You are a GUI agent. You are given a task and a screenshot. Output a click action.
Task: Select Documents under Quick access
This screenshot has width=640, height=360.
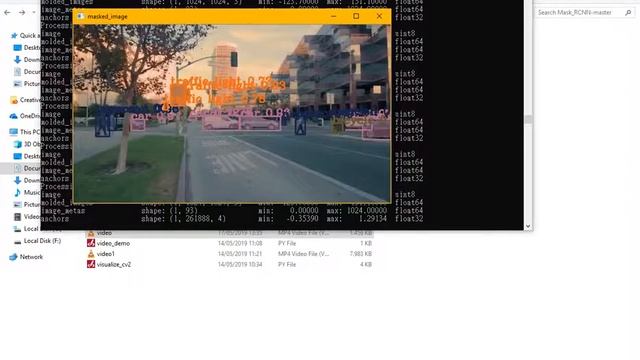point(27,72)
